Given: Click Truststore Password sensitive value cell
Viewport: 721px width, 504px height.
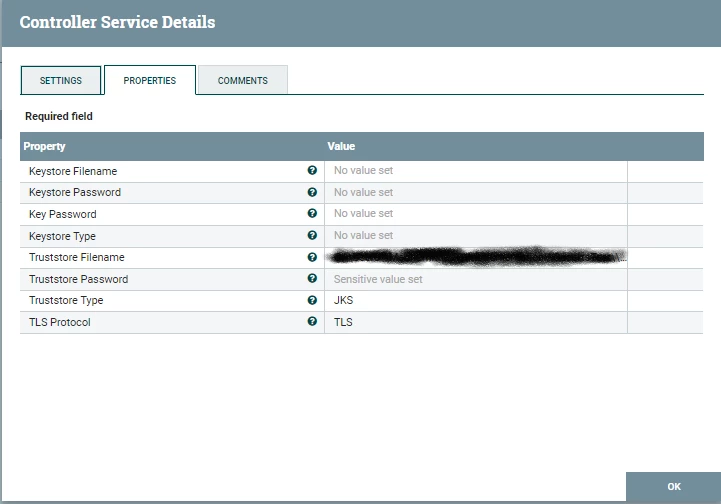Looking at the screenshot, I should (476, 280).
